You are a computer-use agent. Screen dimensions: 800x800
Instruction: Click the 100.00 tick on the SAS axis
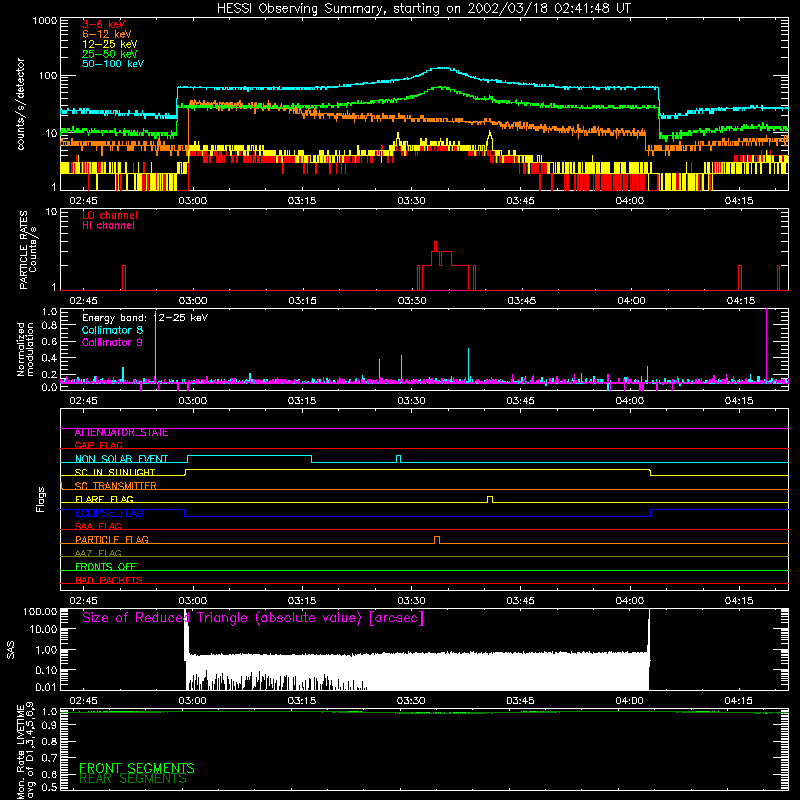coord(40,611)
